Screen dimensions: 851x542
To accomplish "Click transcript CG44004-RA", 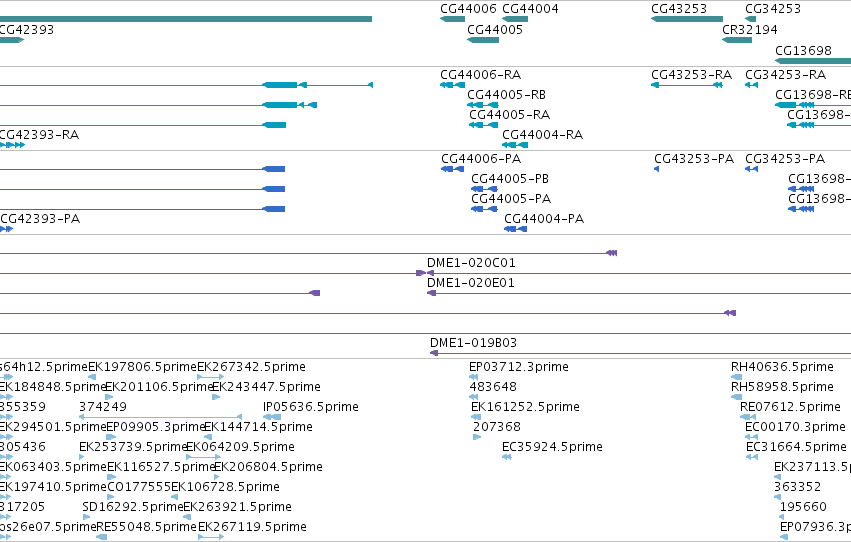I will tap(515, 145).
